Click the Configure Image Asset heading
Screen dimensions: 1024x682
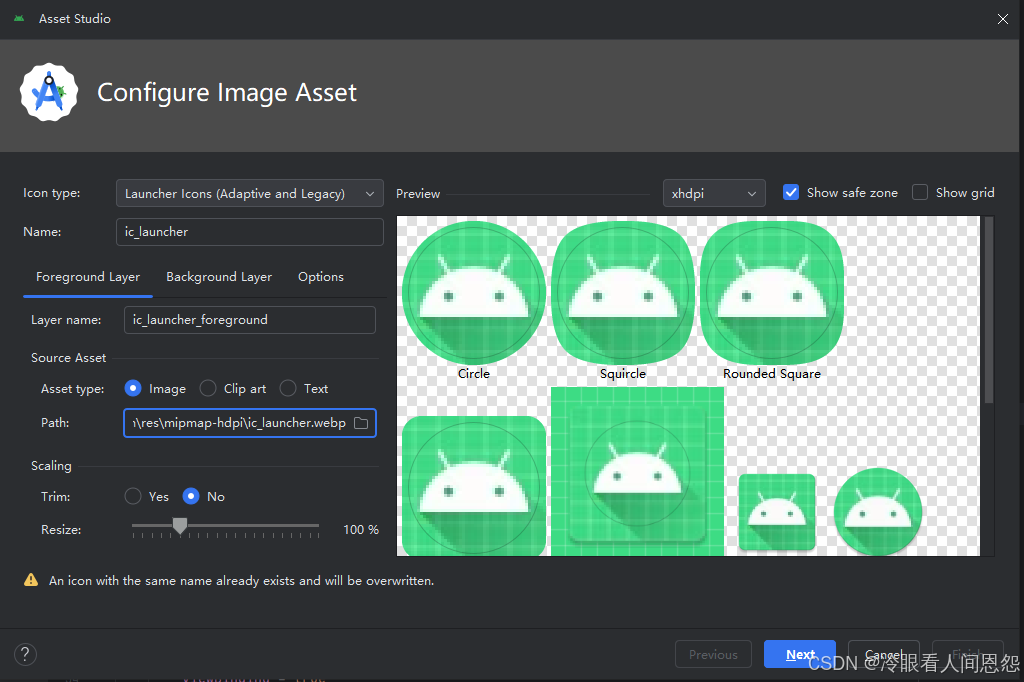click(227, 92)
